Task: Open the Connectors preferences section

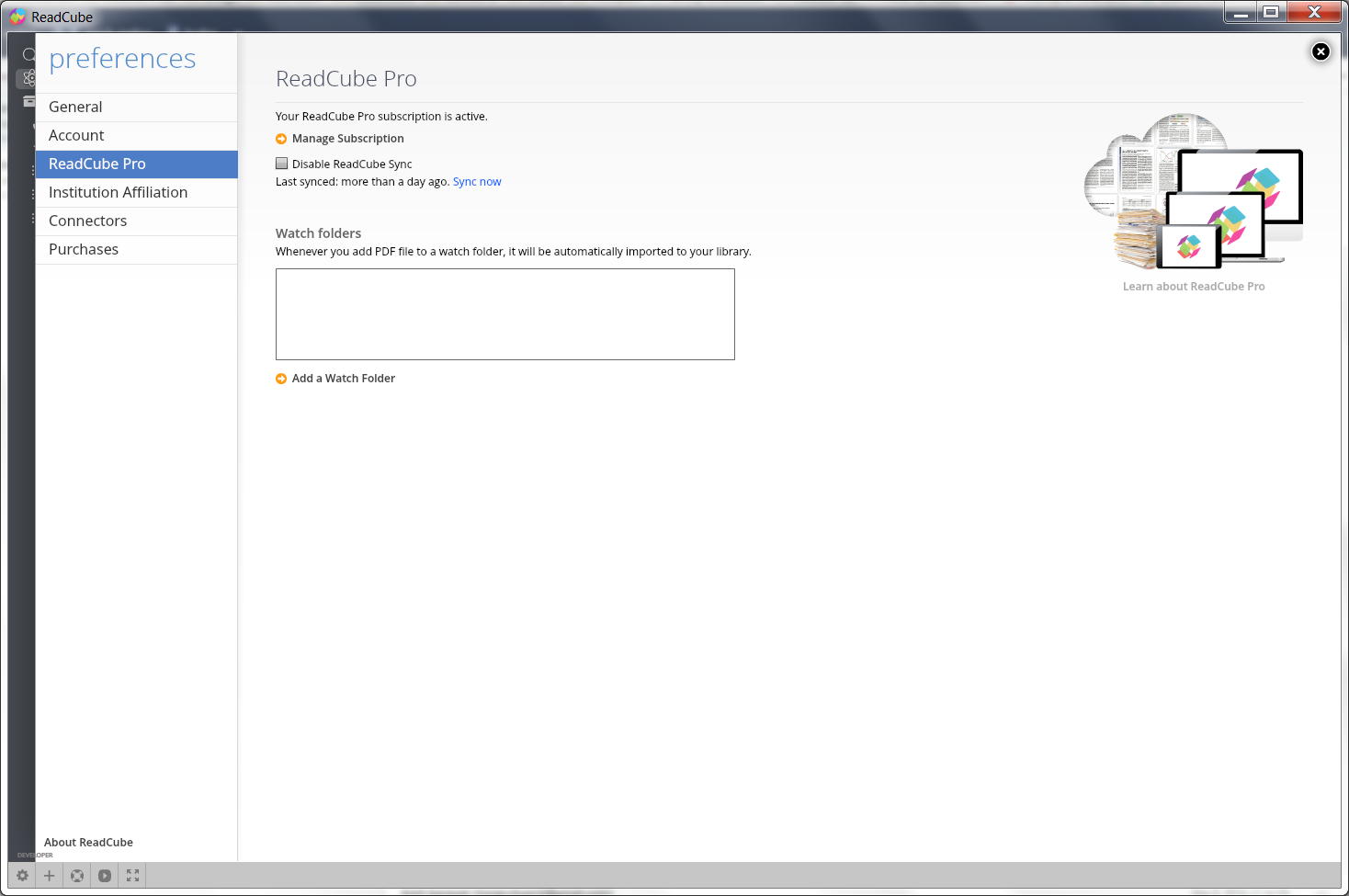Action: pyautogui.click(x=136, y=221)
